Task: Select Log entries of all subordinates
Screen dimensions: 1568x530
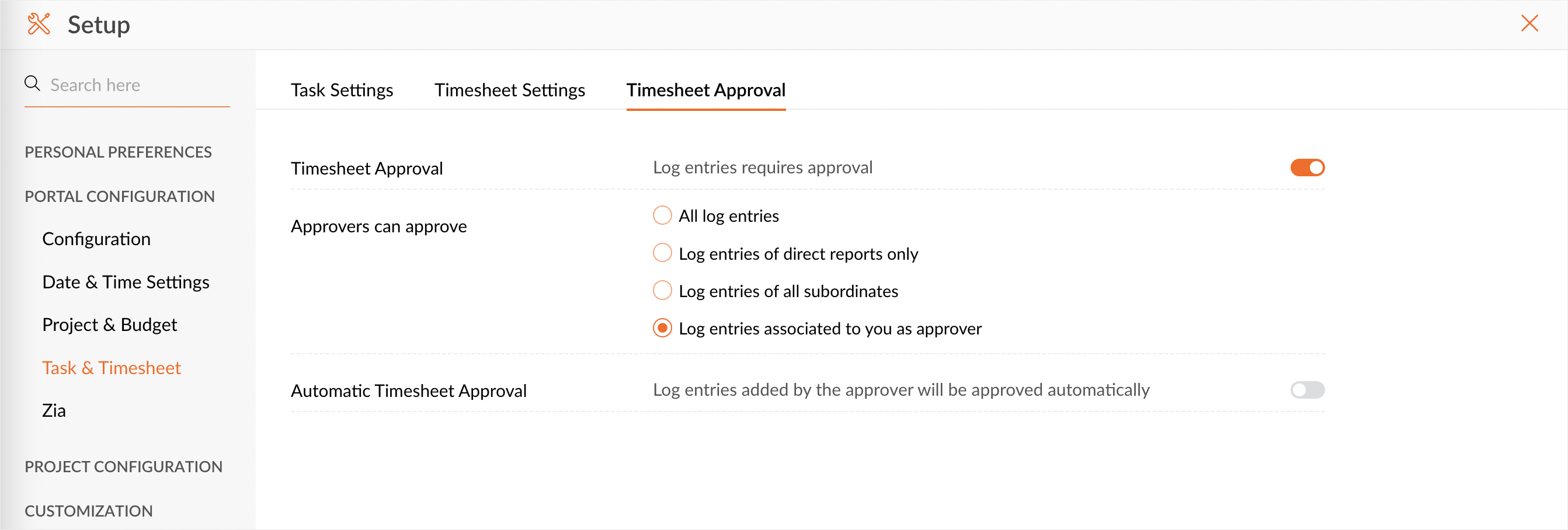Action: coord(662,291)
